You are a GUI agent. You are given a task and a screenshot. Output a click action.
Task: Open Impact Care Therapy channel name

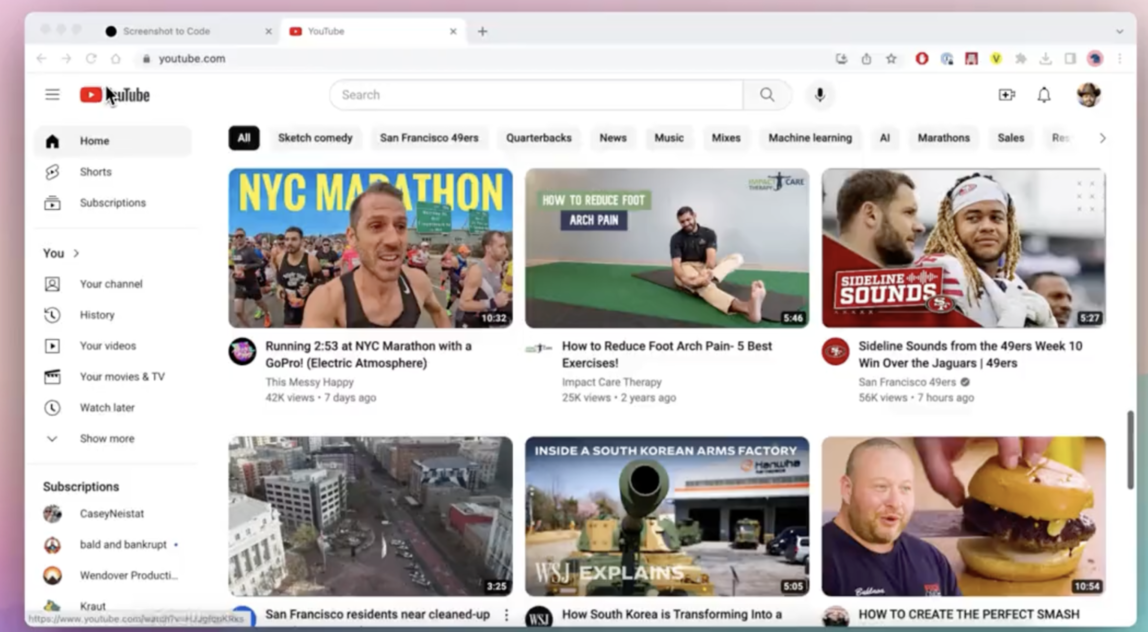point(611,382)
